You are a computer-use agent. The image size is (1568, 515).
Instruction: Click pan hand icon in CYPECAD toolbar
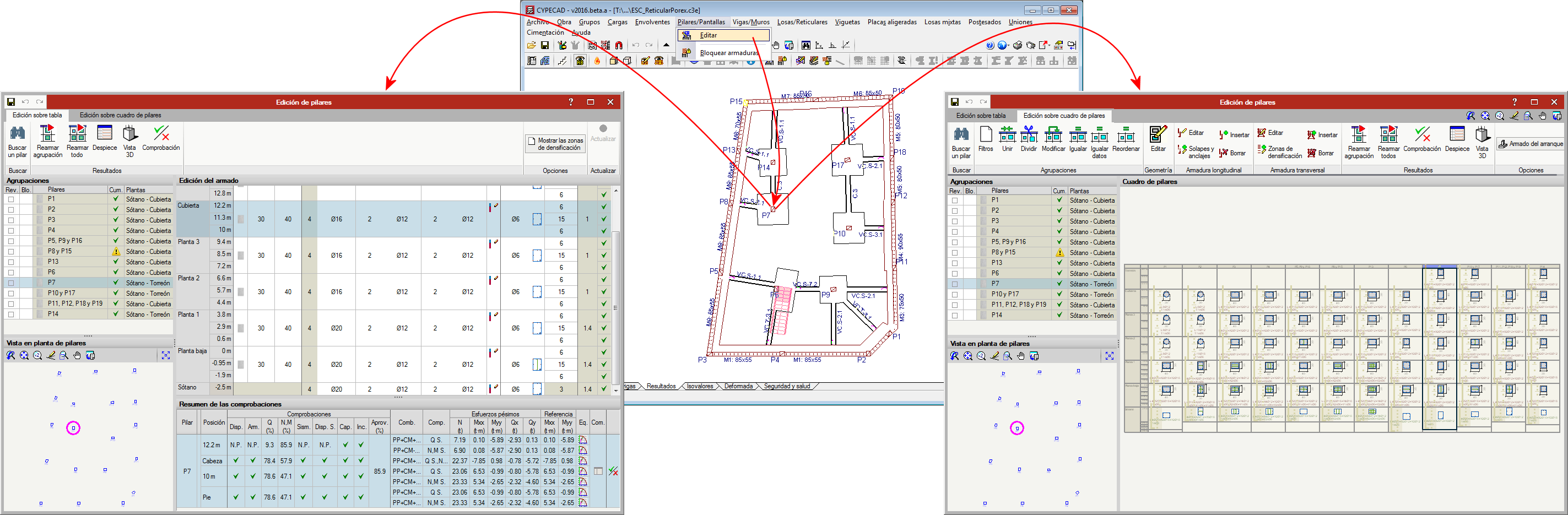(776, 45)
